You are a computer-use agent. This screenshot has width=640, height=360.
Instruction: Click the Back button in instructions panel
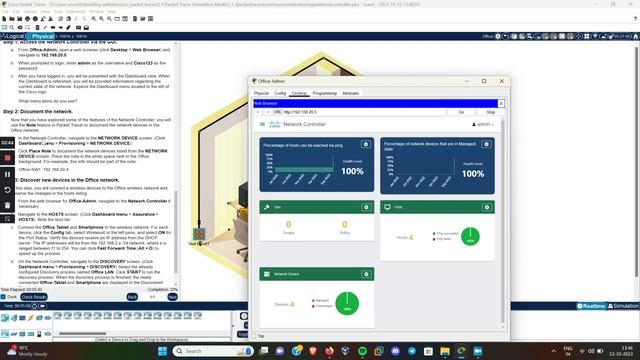coord(132,297)
